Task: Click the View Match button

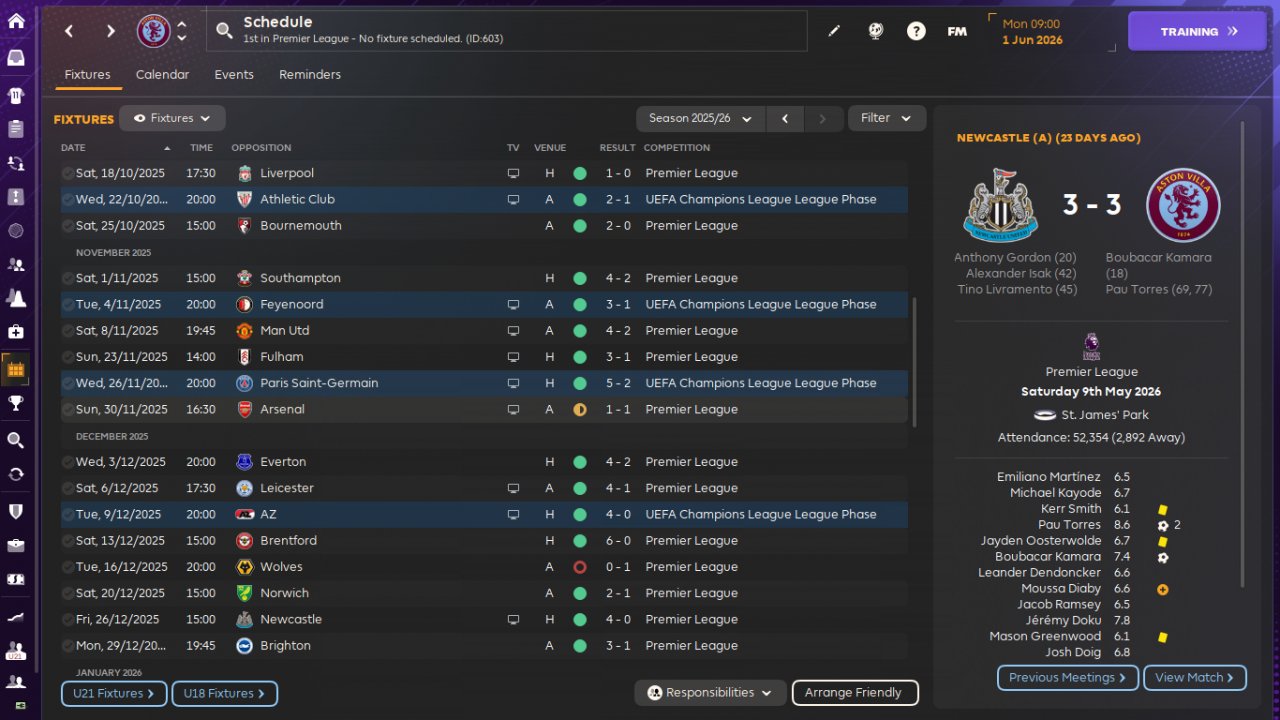Action: (1195, 678)
